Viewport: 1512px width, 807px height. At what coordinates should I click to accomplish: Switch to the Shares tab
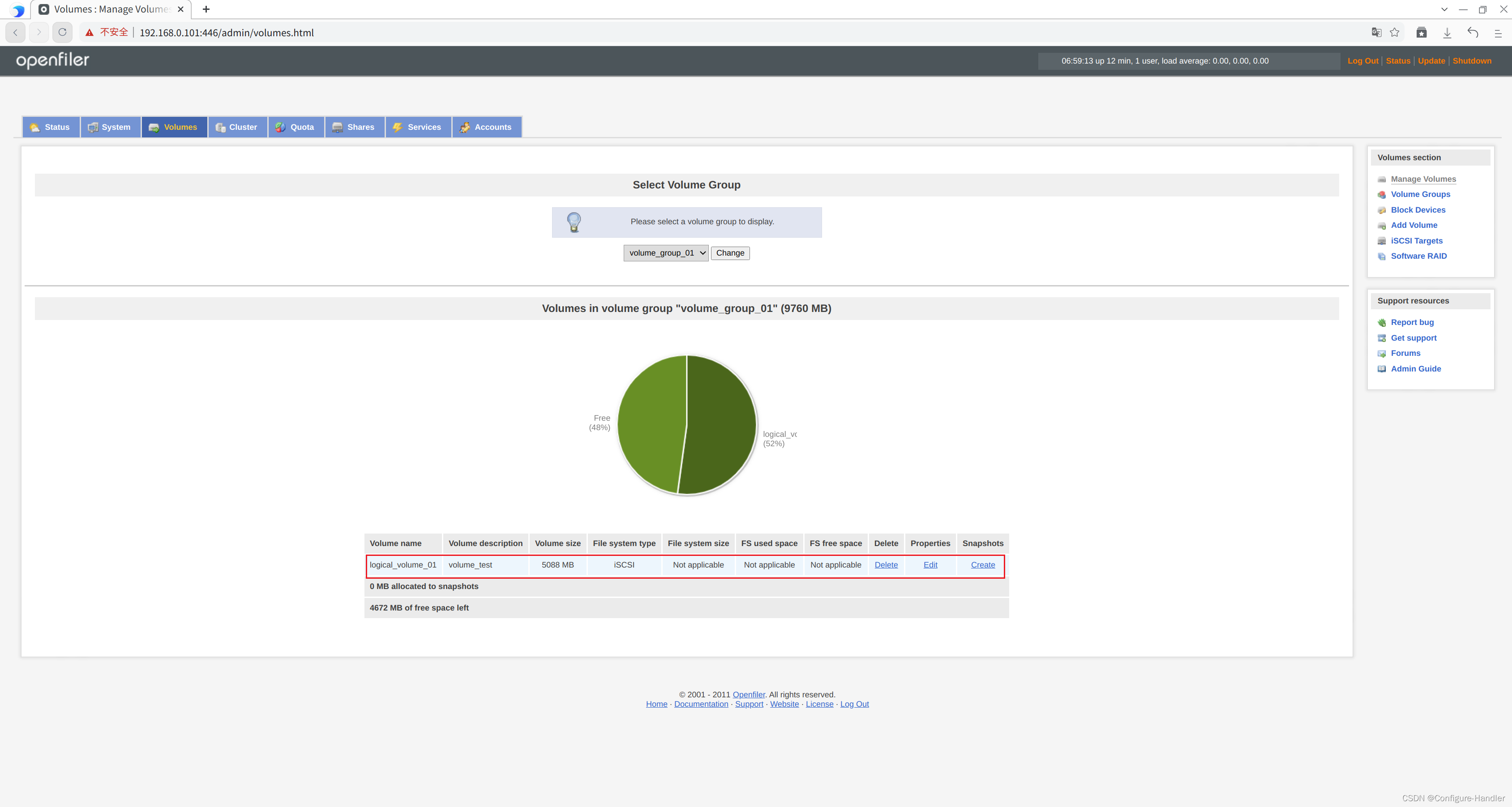point(355,127)
